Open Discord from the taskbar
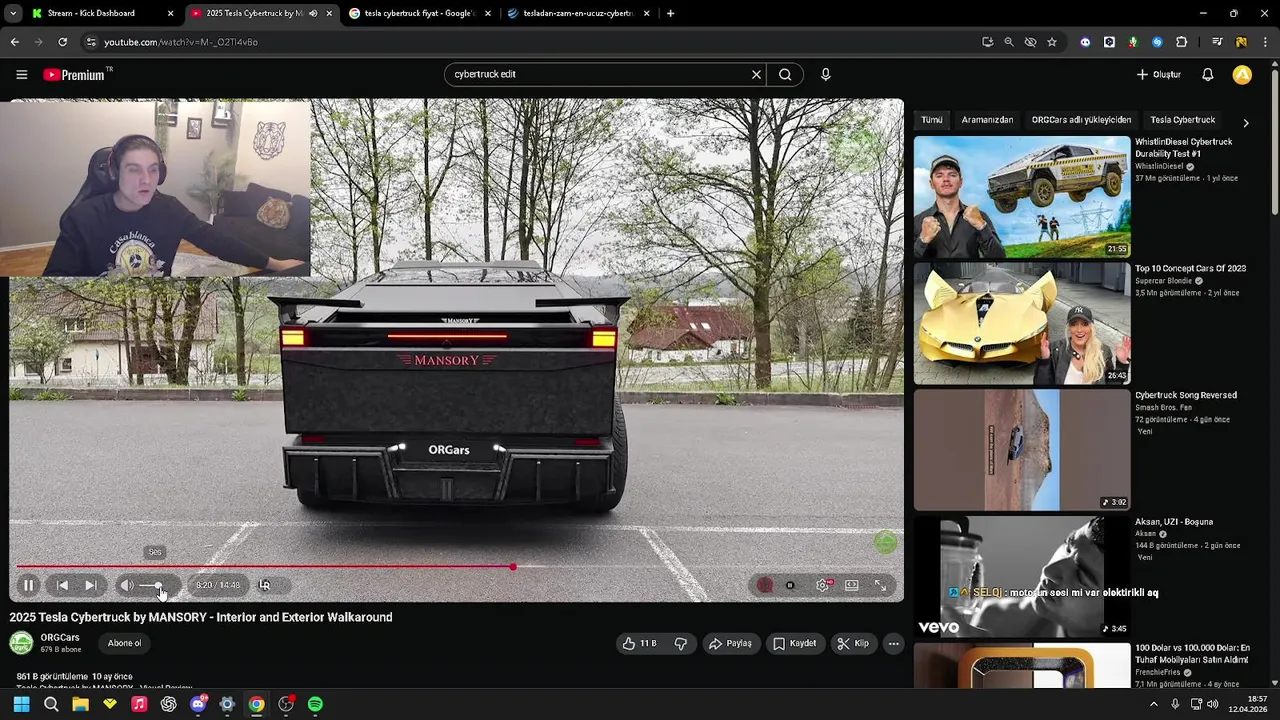 point(198,704)
